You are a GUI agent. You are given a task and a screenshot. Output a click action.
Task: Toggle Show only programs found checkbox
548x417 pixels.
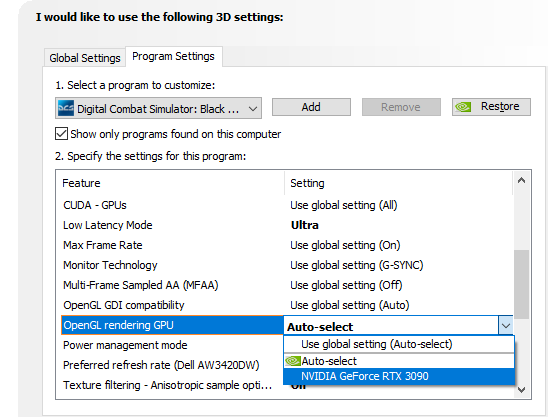click(62, 134)
